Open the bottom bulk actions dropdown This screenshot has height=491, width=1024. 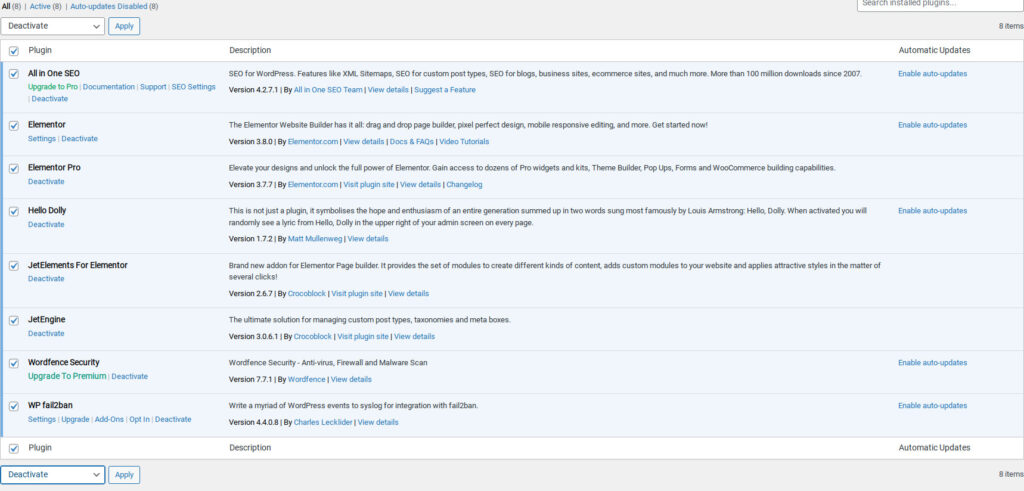(x=52, y=475)
